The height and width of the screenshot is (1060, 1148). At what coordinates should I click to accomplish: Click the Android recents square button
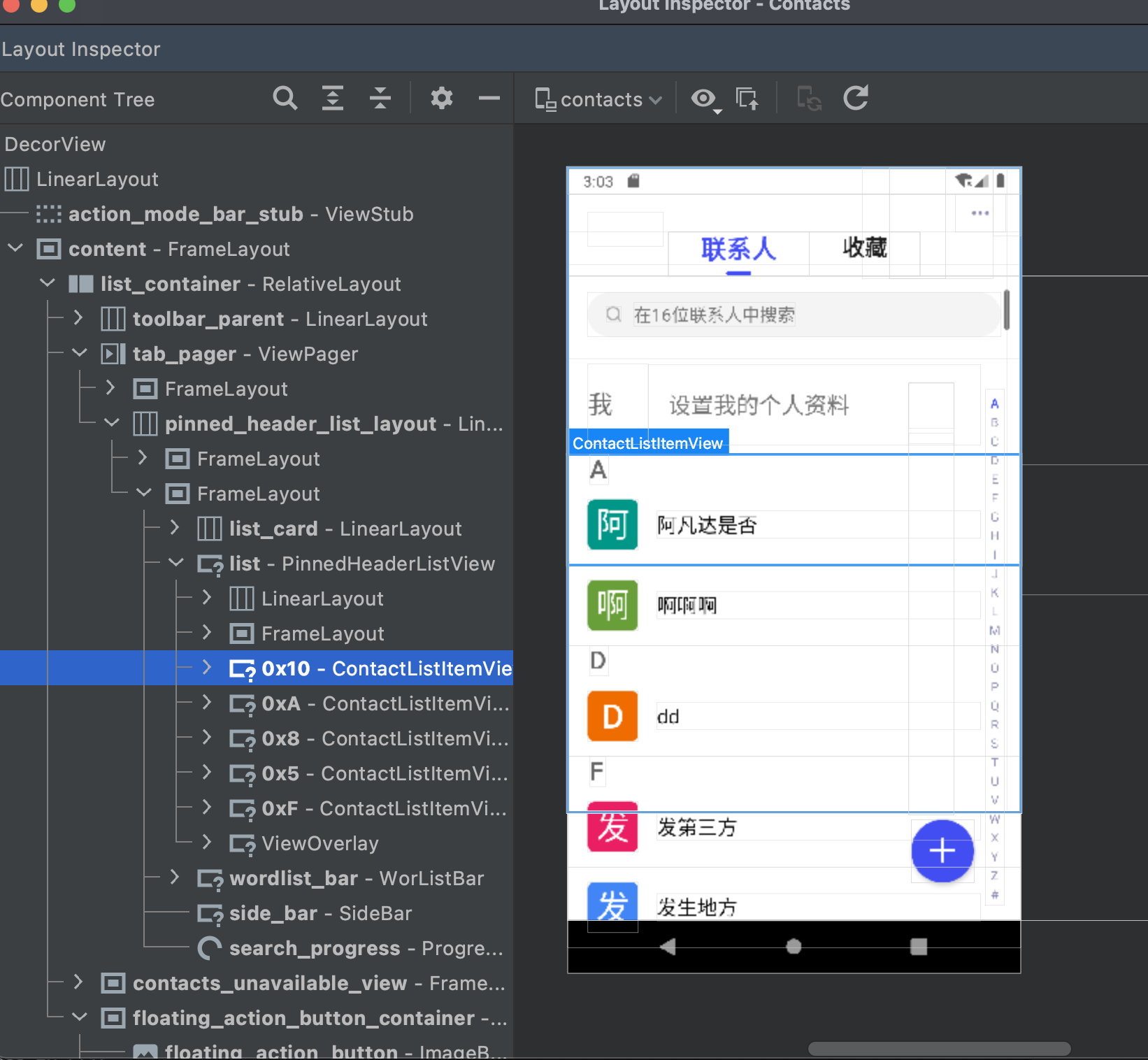pyautogui.click(x=919, y=947)
